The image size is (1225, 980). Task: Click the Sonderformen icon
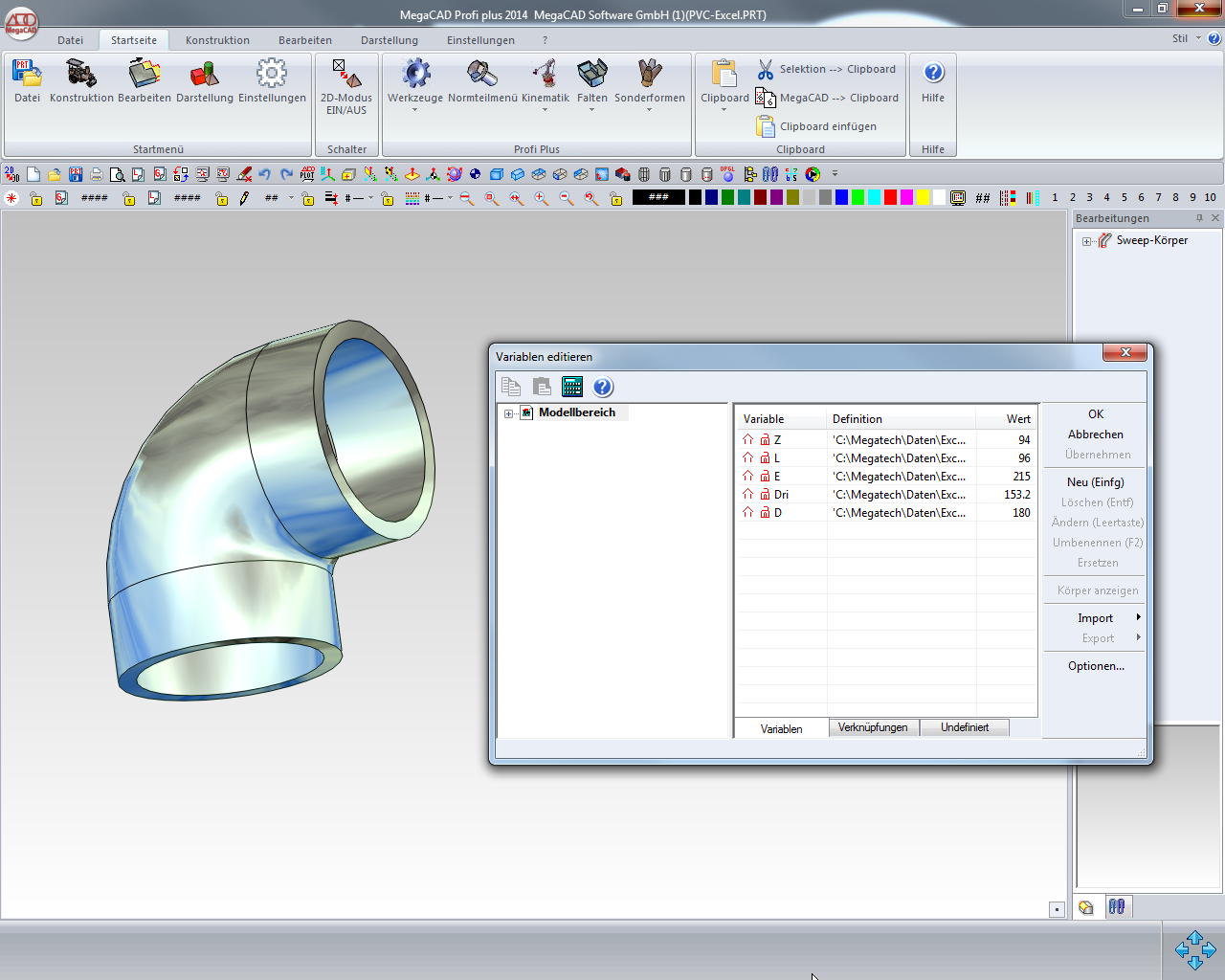(x=650, y=75)
